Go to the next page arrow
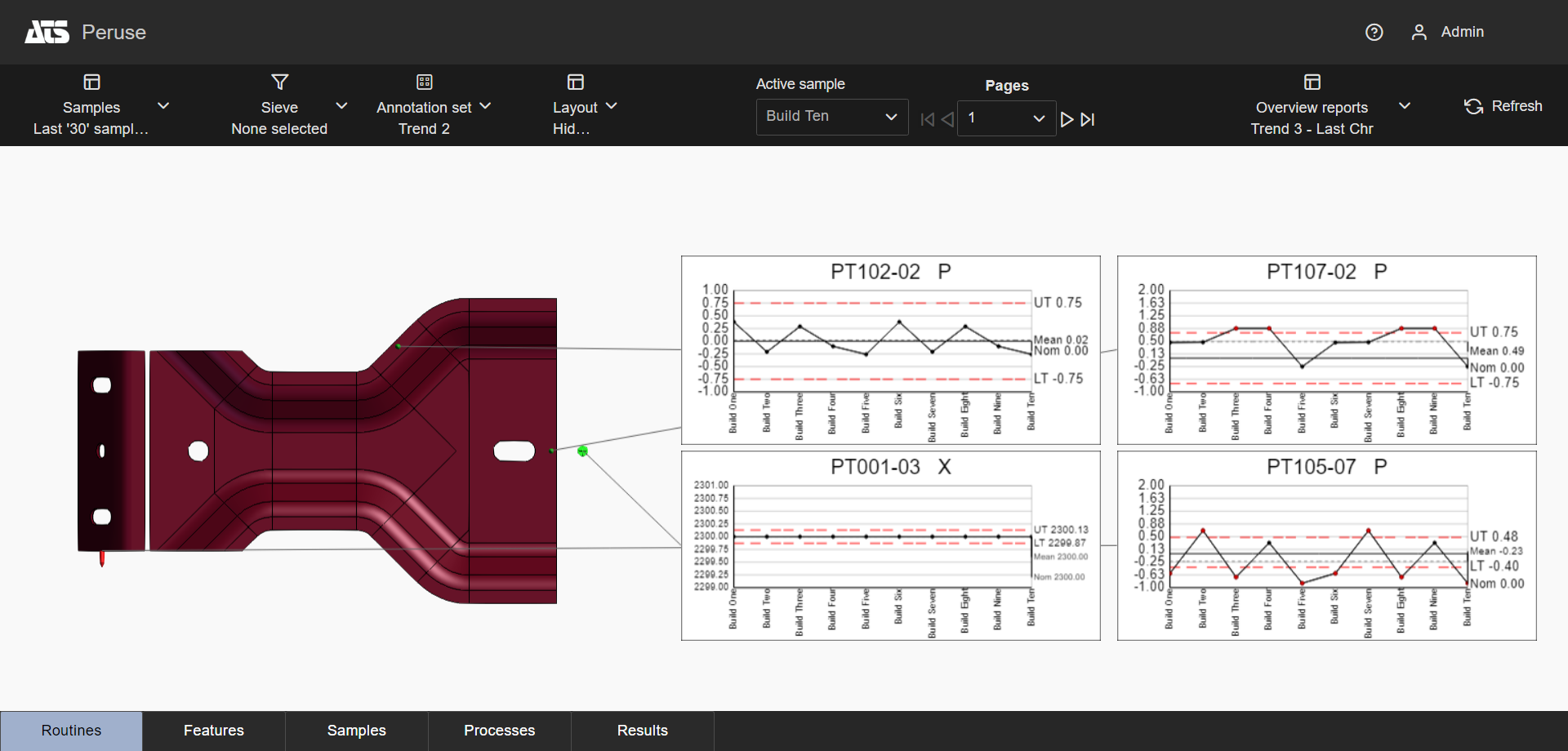1568x751 pixels. tap(1067, 119)
